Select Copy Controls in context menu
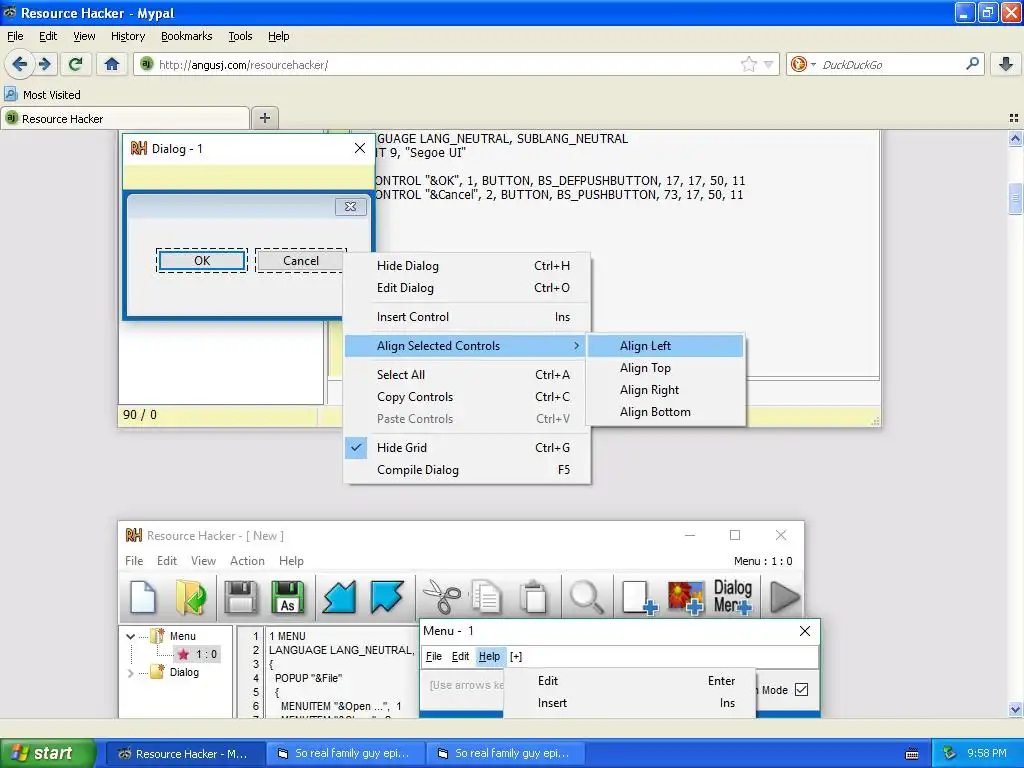 468,396
